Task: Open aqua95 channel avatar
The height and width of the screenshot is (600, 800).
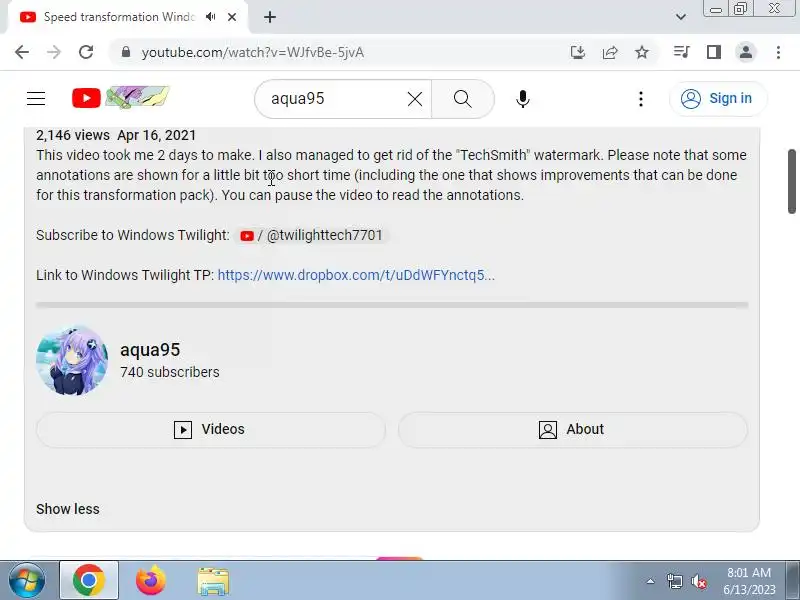Action: pyautogui.click(x=72, y=361)
